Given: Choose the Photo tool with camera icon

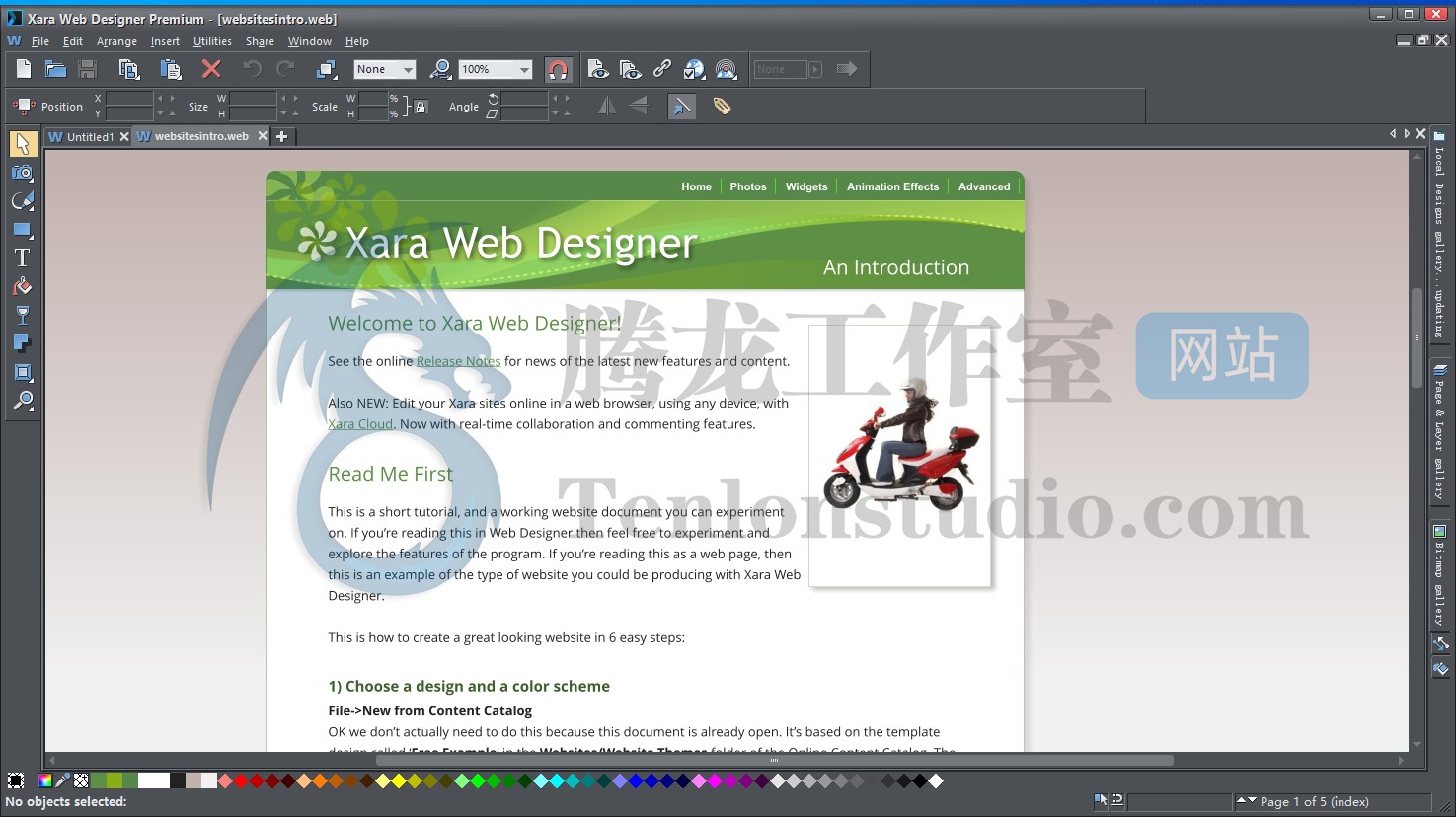Looking at the screenshot, I should pos(22,173).
